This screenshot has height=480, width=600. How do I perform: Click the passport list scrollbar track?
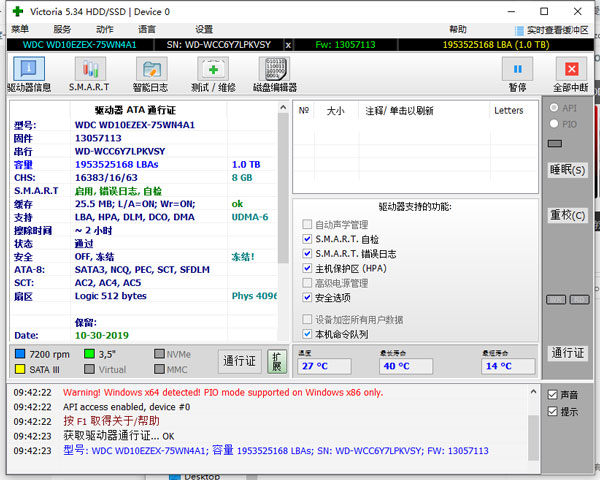pyautogui.click(x=283, y=302)
